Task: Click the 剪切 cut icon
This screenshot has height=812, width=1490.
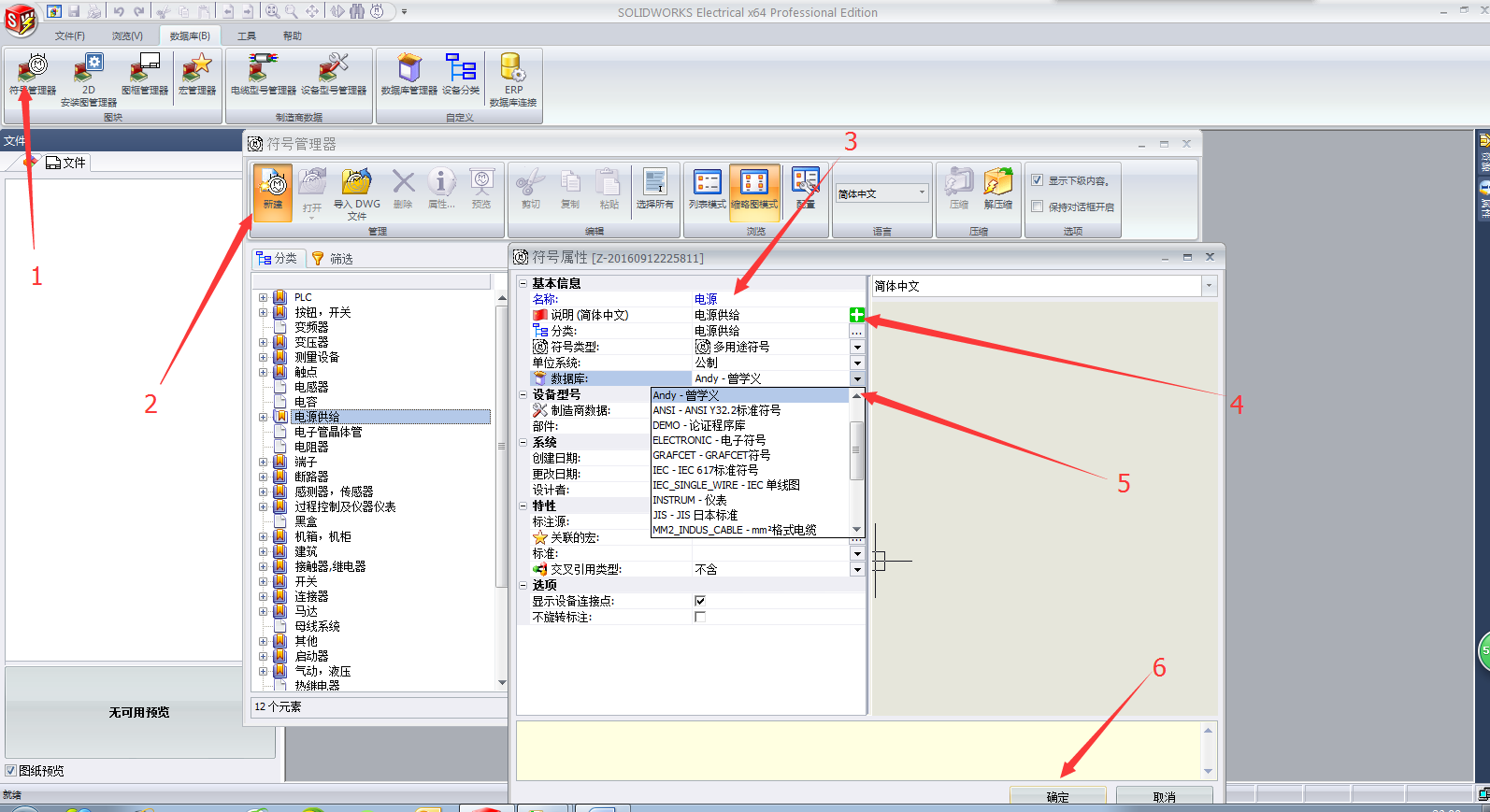Action: [x=531, y=190]
